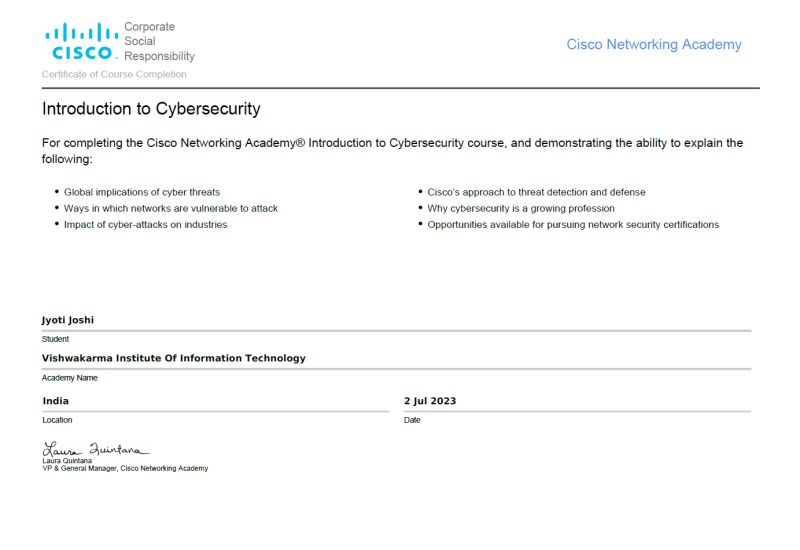Click the date 2 Jul 2023
The image size is (800, 550).
(x=430, y=401)
